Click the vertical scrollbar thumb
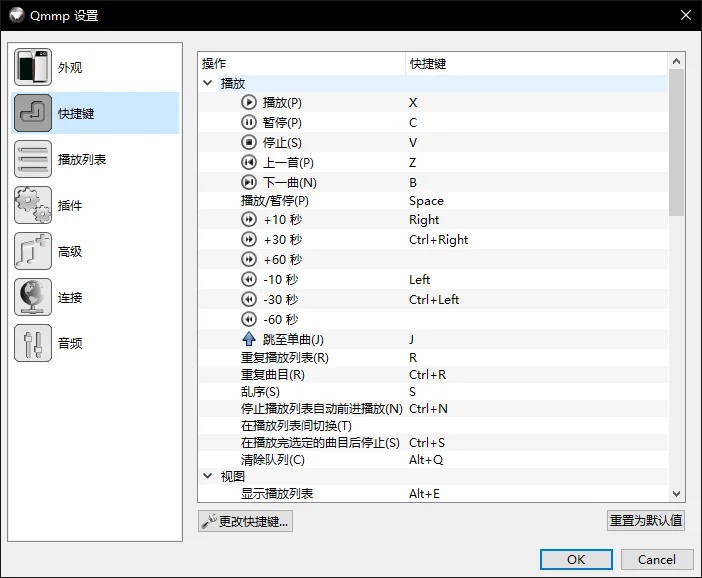The height and width of the screenshot is (578, 702). coord(676,142)
